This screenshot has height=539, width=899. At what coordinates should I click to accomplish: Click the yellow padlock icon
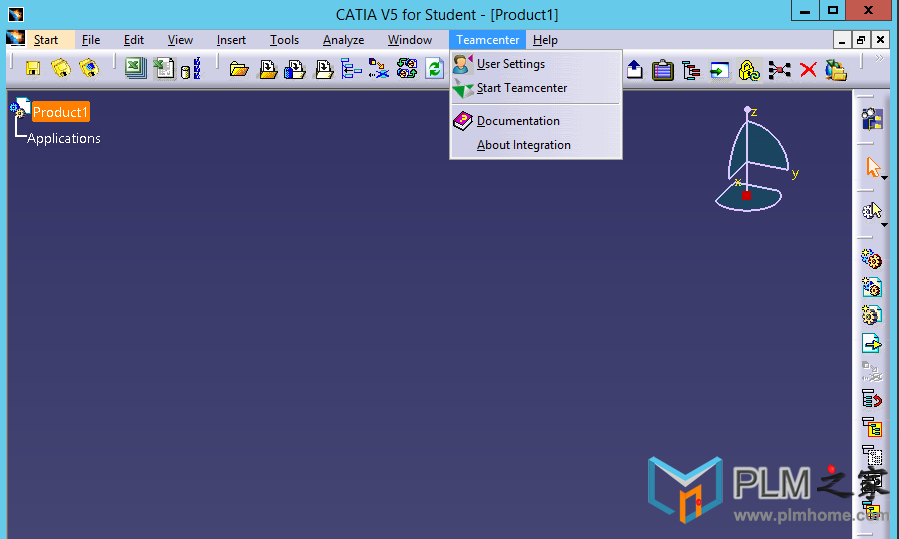pyautogui.click(x=748, y=70)
